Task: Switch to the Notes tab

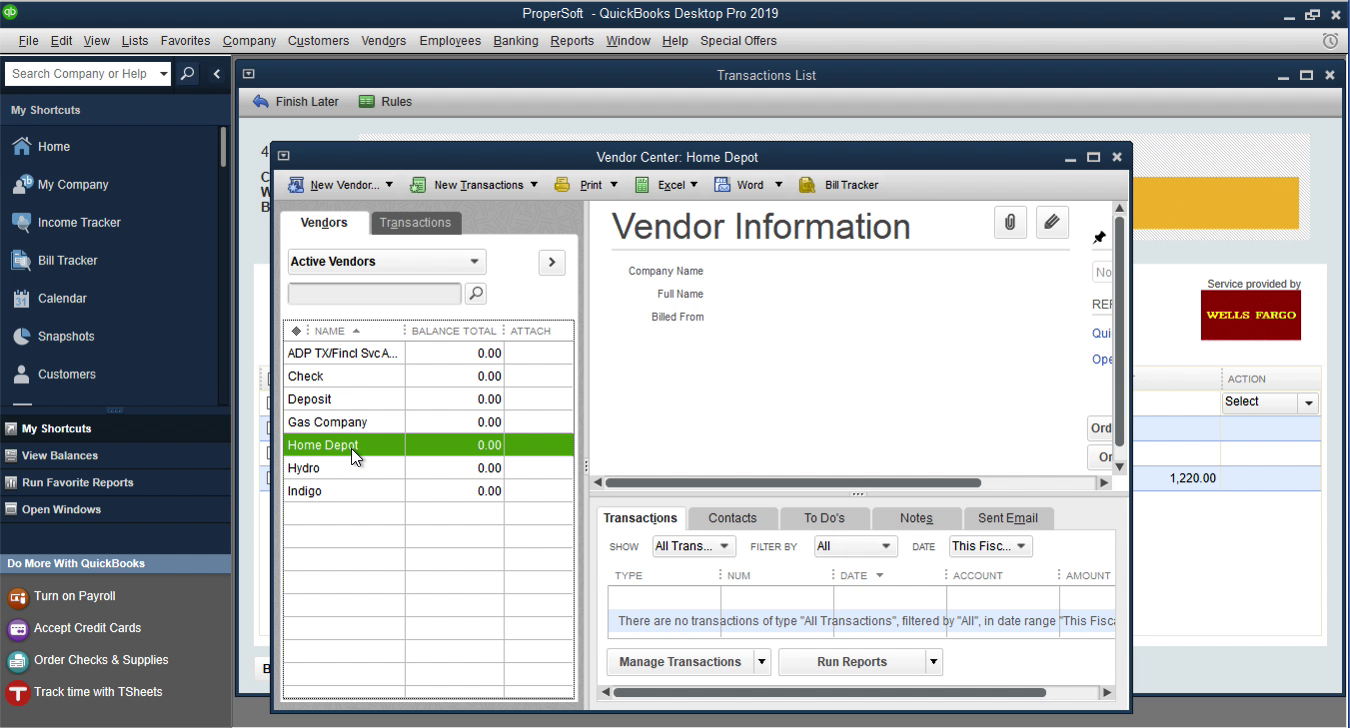Action: (916, 518)
